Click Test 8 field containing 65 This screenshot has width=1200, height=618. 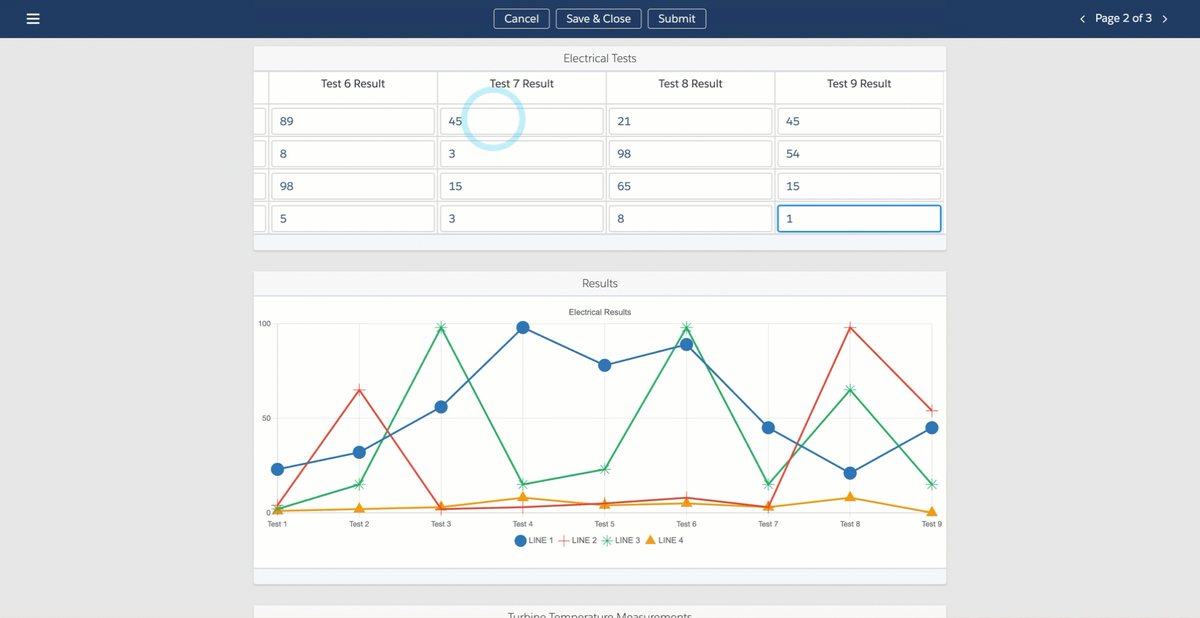[x=691, y=186]
